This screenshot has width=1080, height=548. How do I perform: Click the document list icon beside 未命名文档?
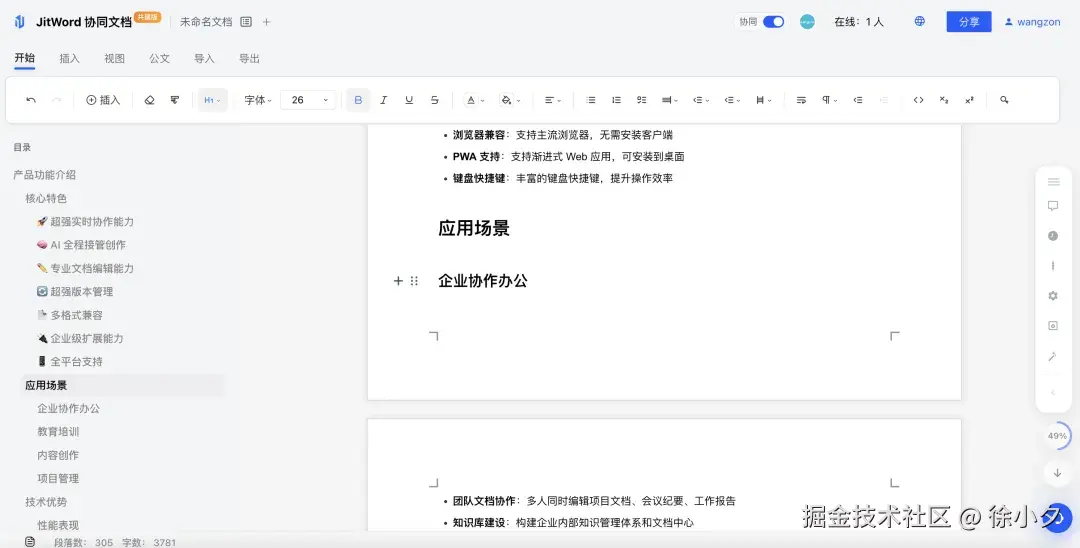coord(246,22)
